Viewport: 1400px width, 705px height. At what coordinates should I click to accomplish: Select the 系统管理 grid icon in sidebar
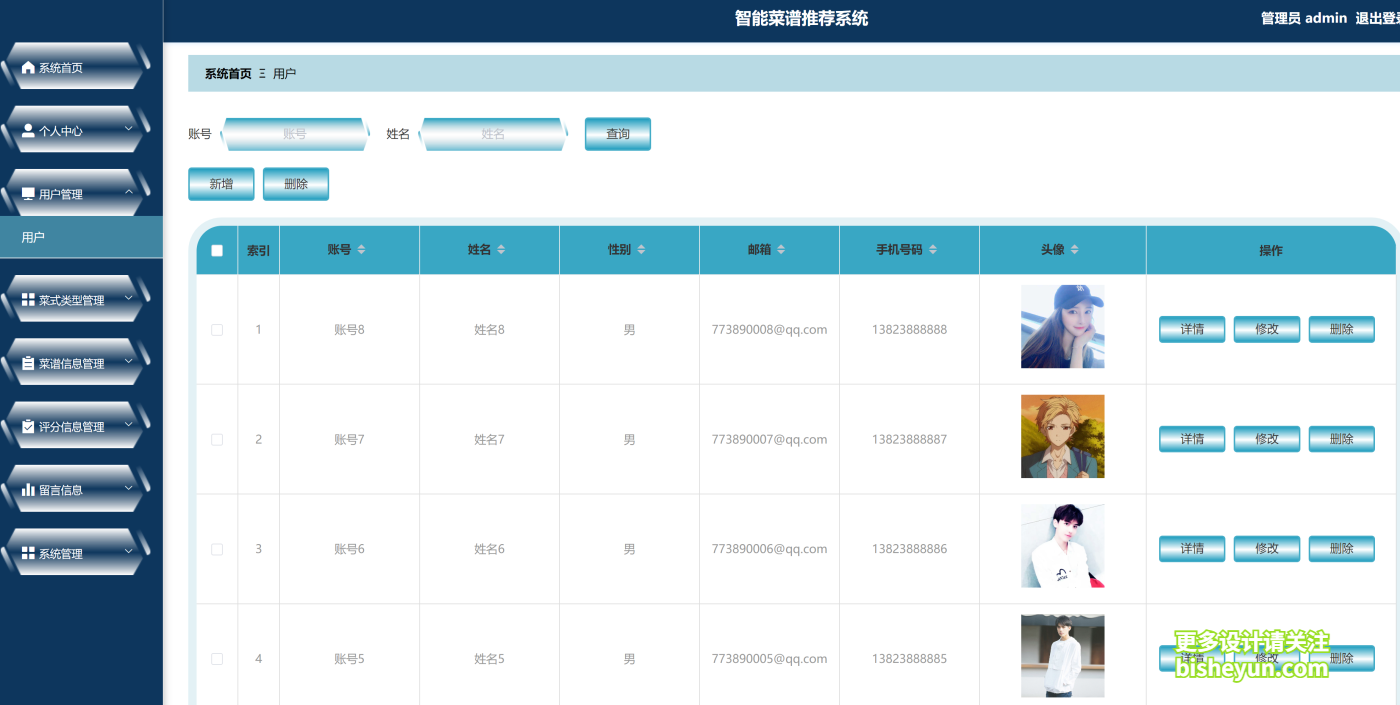click(27, 552)
